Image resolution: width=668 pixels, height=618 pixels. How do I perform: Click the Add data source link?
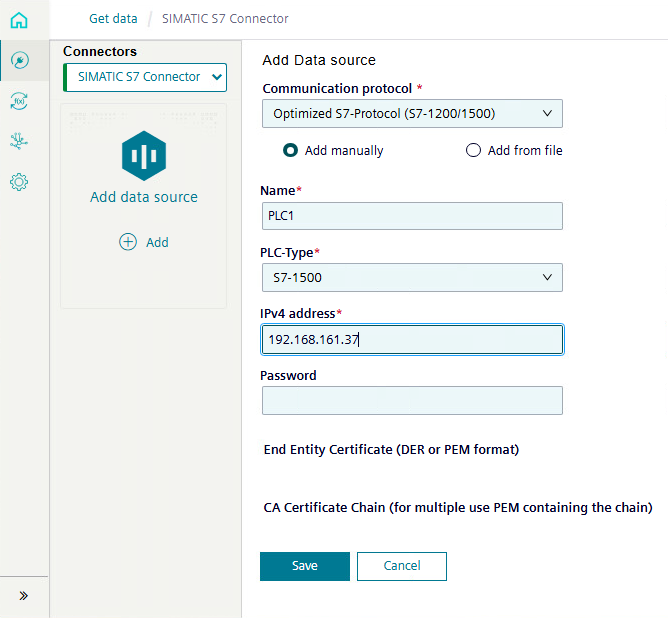click(144, 197)
